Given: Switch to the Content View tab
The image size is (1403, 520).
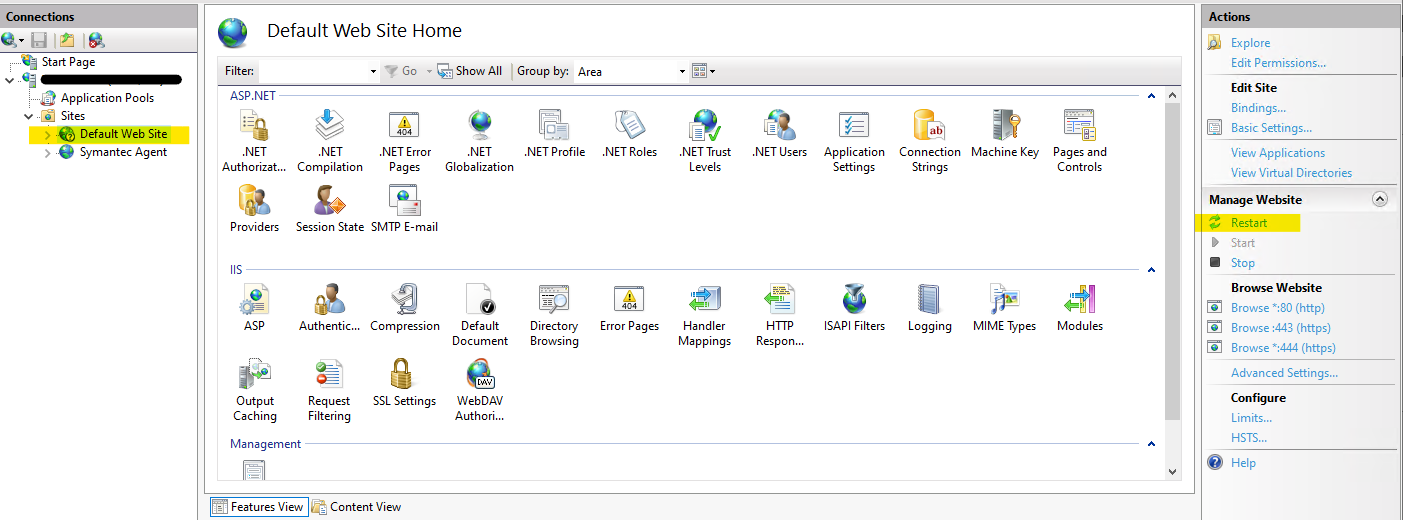Looking at the screenshot, I should click(356, 507).
